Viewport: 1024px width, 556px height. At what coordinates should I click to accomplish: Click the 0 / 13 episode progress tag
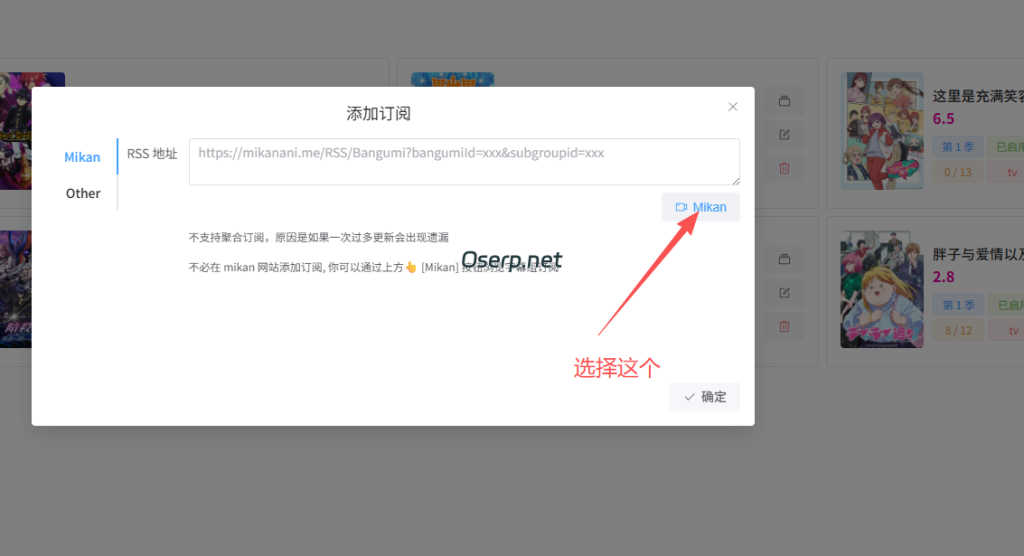(957, 172)
